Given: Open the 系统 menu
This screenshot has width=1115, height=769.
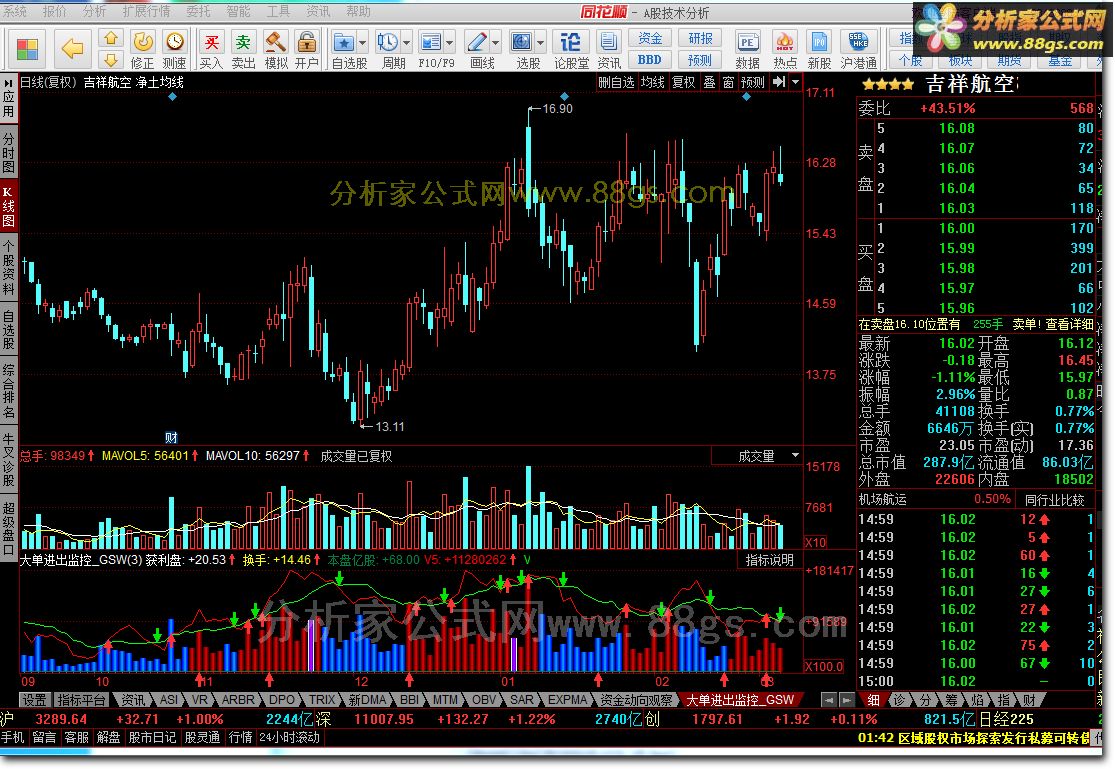Looking at the screenshot, I should [14, 11].
